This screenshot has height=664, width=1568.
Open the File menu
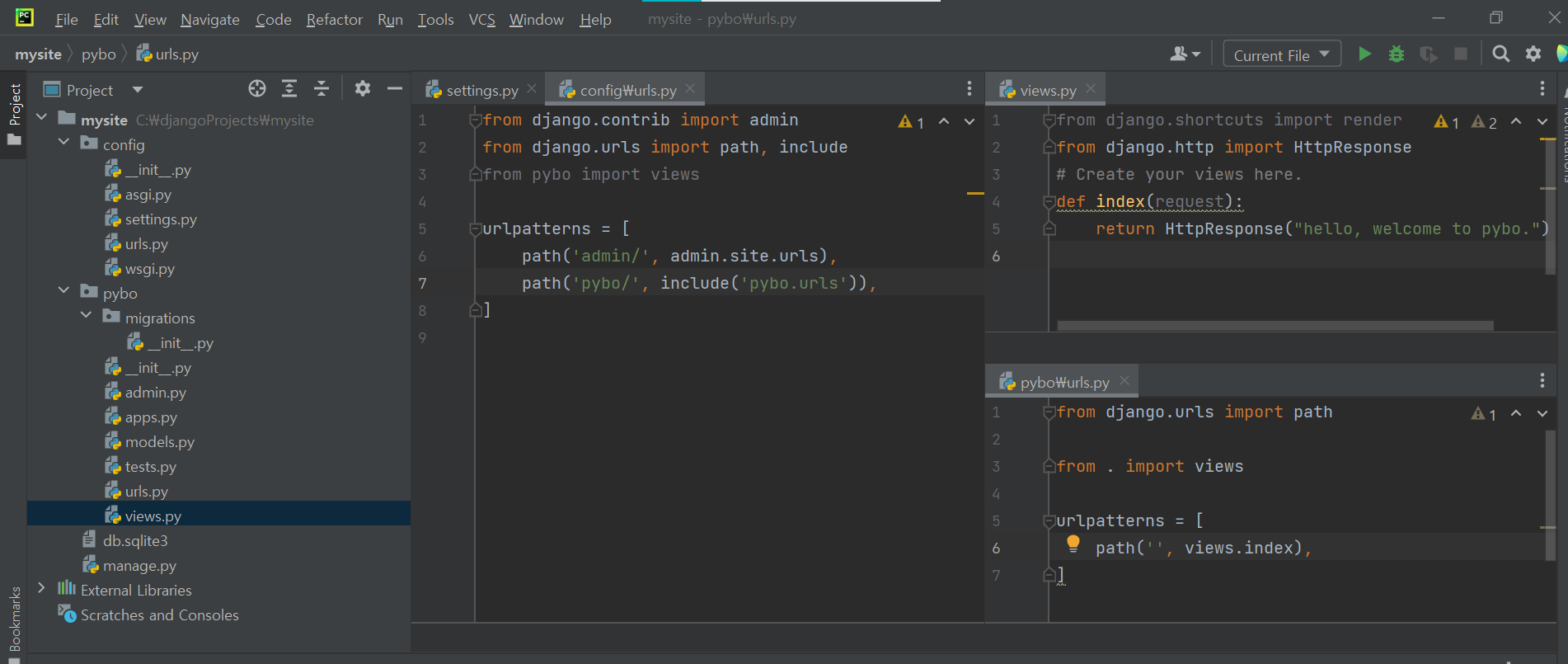(66, 19)
